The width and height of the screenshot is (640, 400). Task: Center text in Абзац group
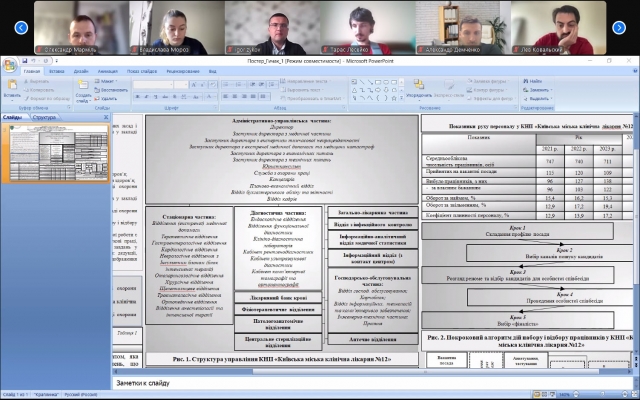235,97
